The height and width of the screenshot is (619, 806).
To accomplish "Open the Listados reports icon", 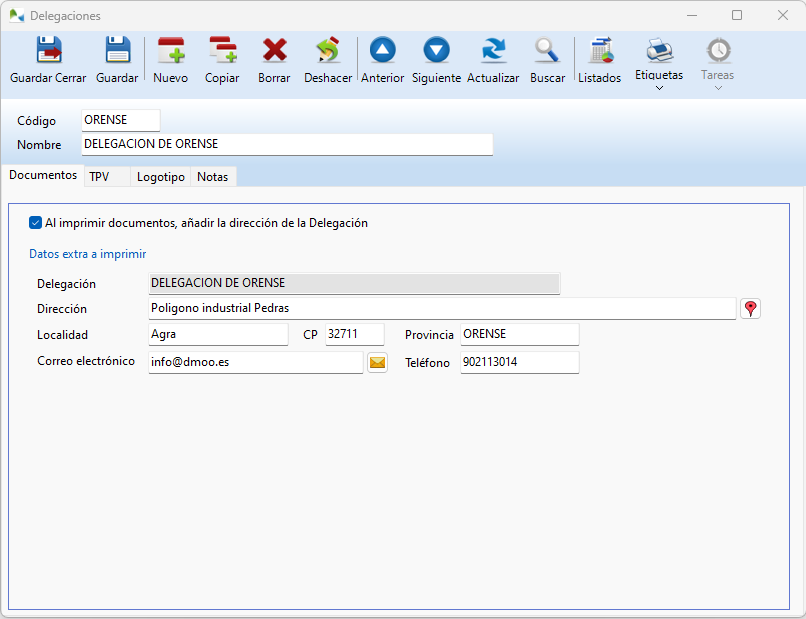I will (600, 51).
